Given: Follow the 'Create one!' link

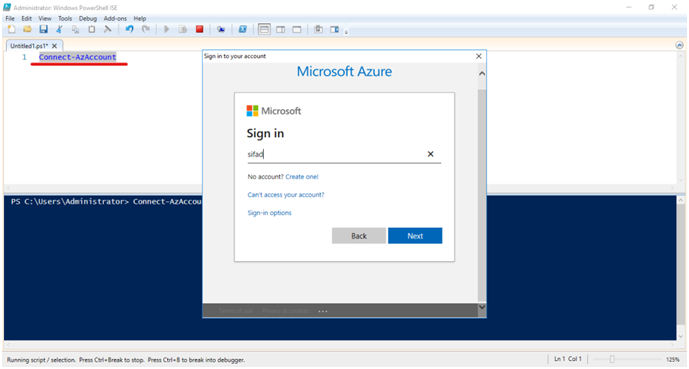Looking at the screenshot, I should 302,177.
